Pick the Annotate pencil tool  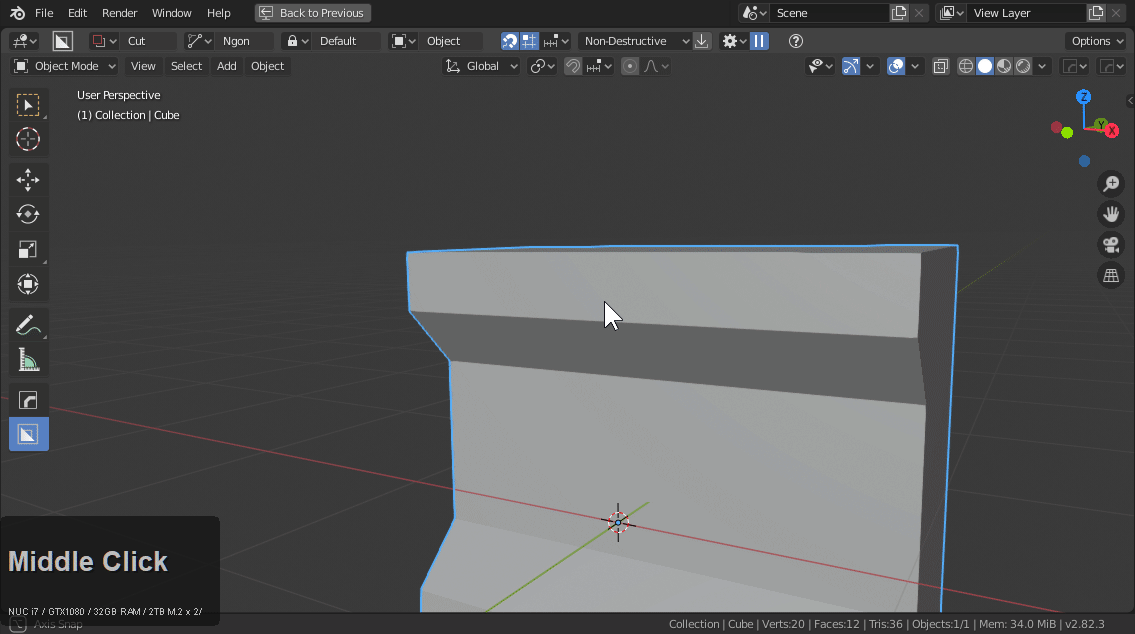point(28,325)
